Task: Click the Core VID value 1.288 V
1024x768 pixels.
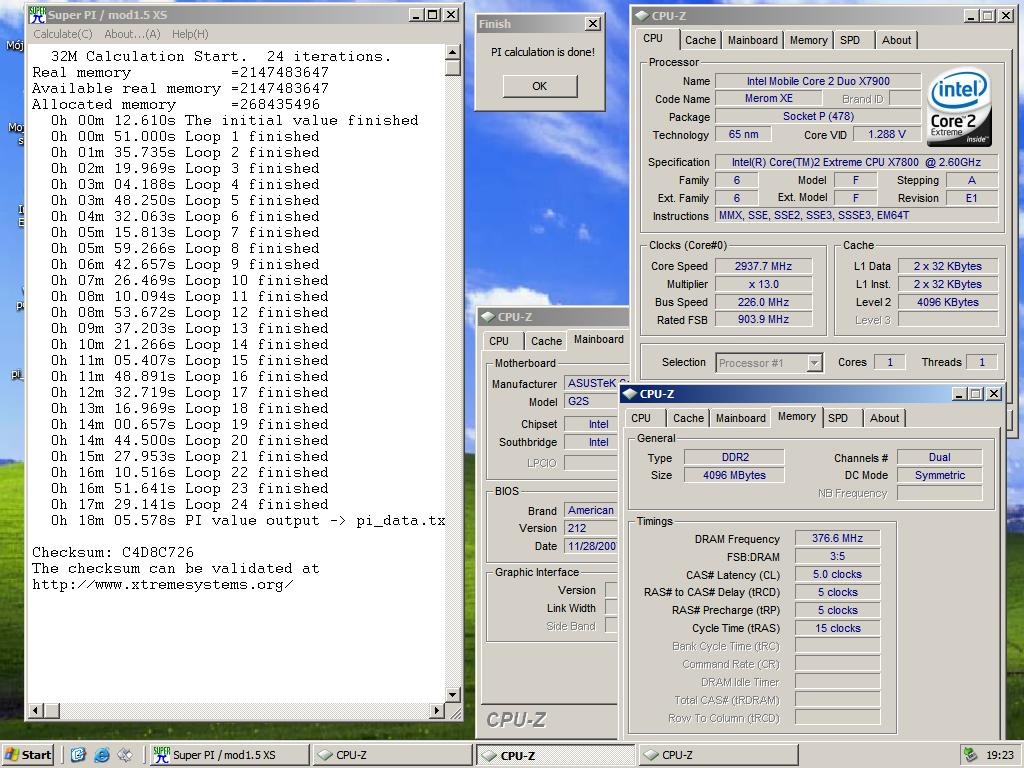Action: point(887,134)
